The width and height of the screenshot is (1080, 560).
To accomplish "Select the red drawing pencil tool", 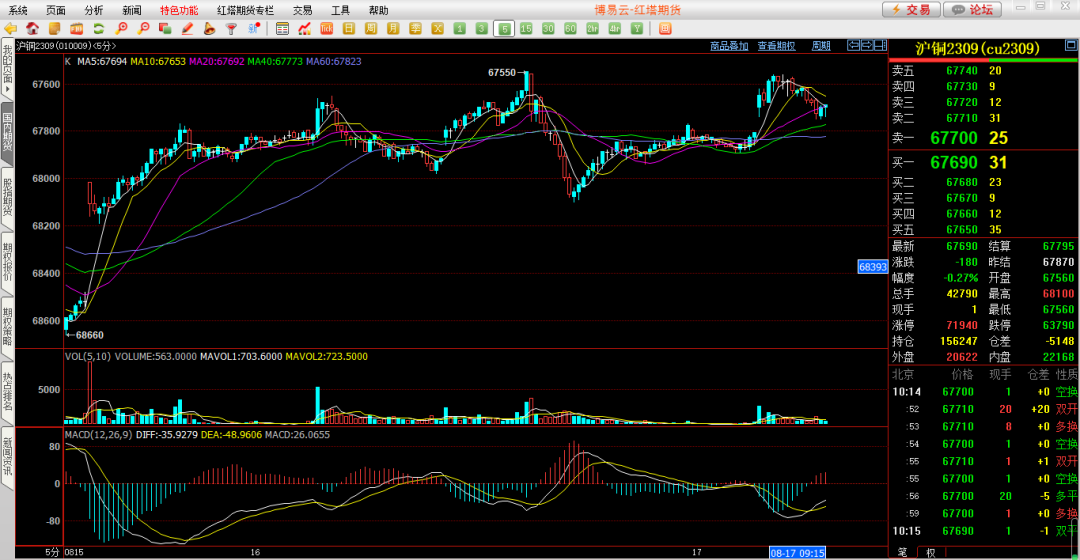I will point(187,28).
